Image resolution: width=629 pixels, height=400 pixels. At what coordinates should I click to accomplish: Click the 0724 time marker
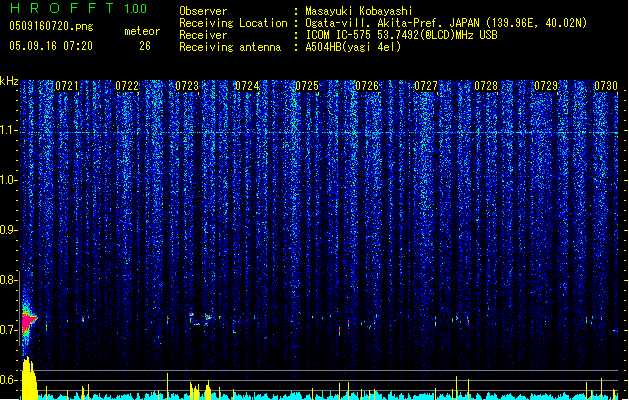247,86
